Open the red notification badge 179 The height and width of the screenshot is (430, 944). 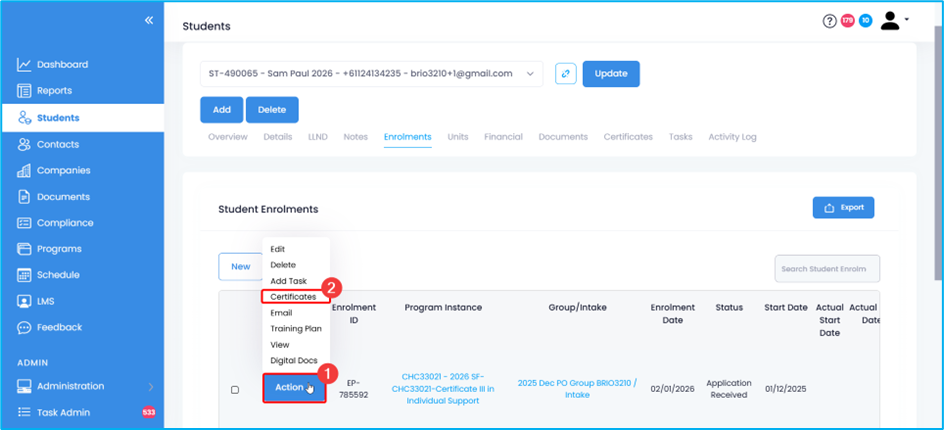(x=847, y=21)
